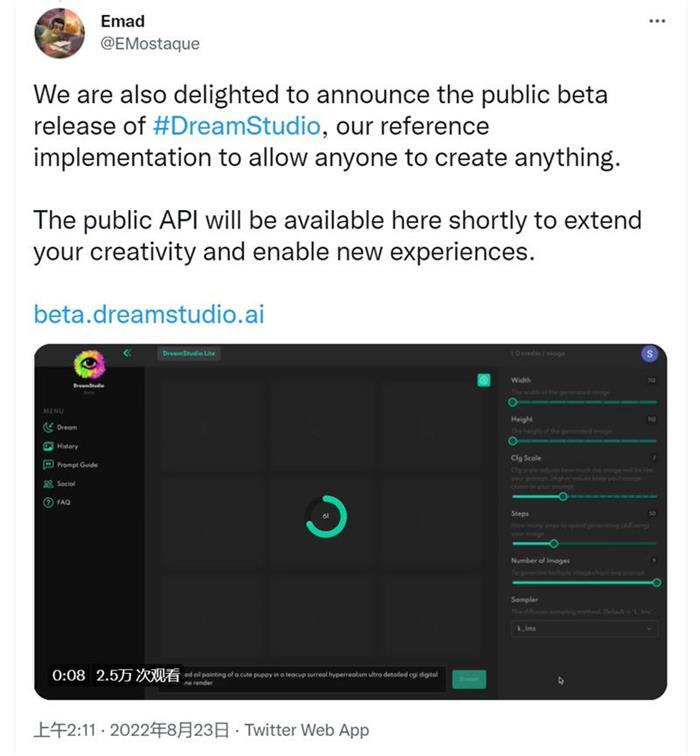This screenshot has width=700, height=756.
Task: Open the beta.dreamstudio.ai link
Action: pyautogui.click(x=149, y=314)
